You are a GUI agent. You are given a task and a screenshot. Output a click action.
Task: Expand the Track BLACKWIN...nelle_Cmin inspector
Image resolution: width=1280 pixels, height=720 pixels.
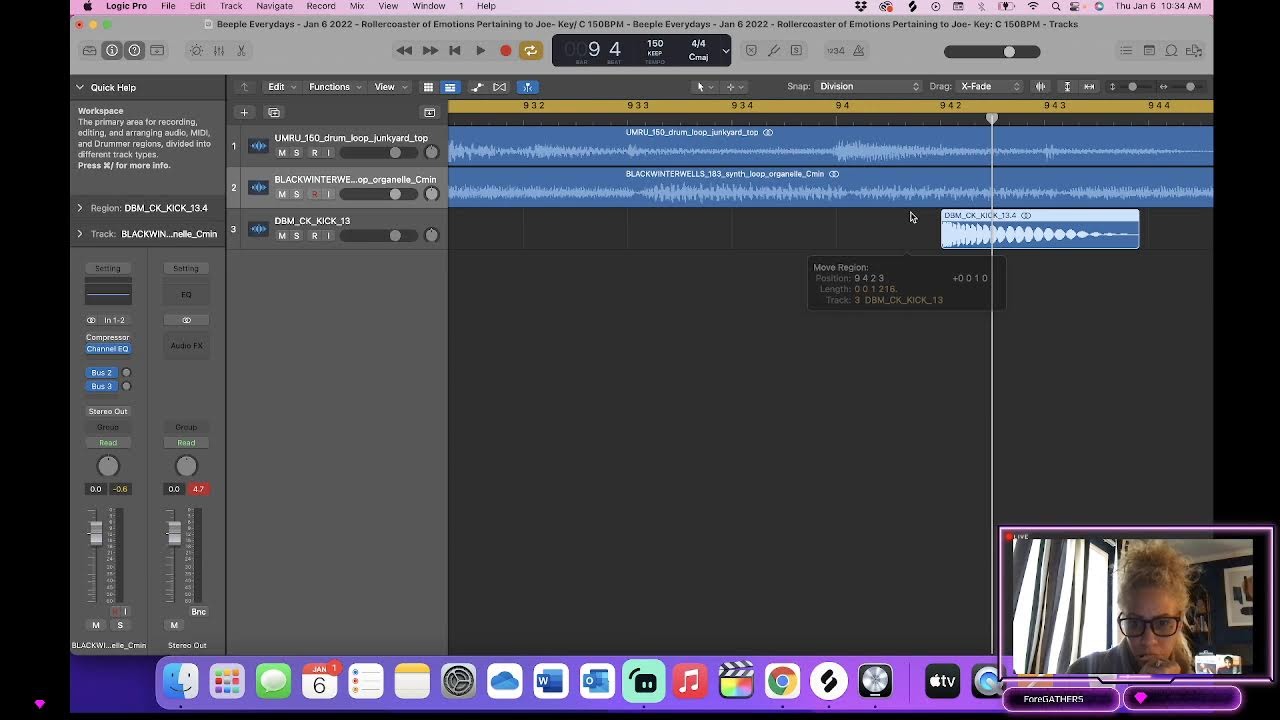[x=80, y=234]
